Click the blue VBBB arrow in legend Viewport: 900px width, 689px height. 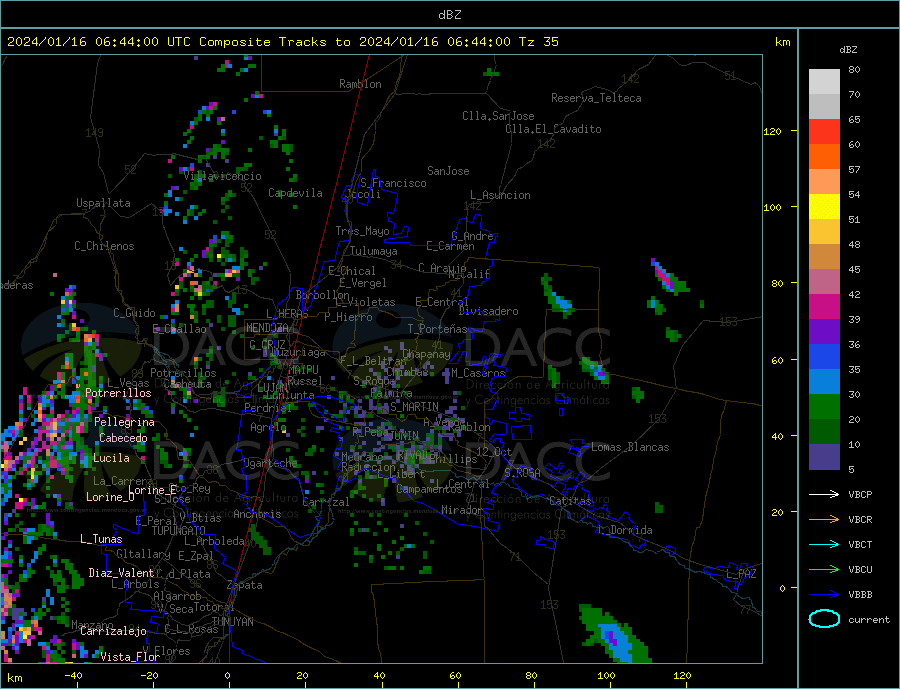pos(824,594)
